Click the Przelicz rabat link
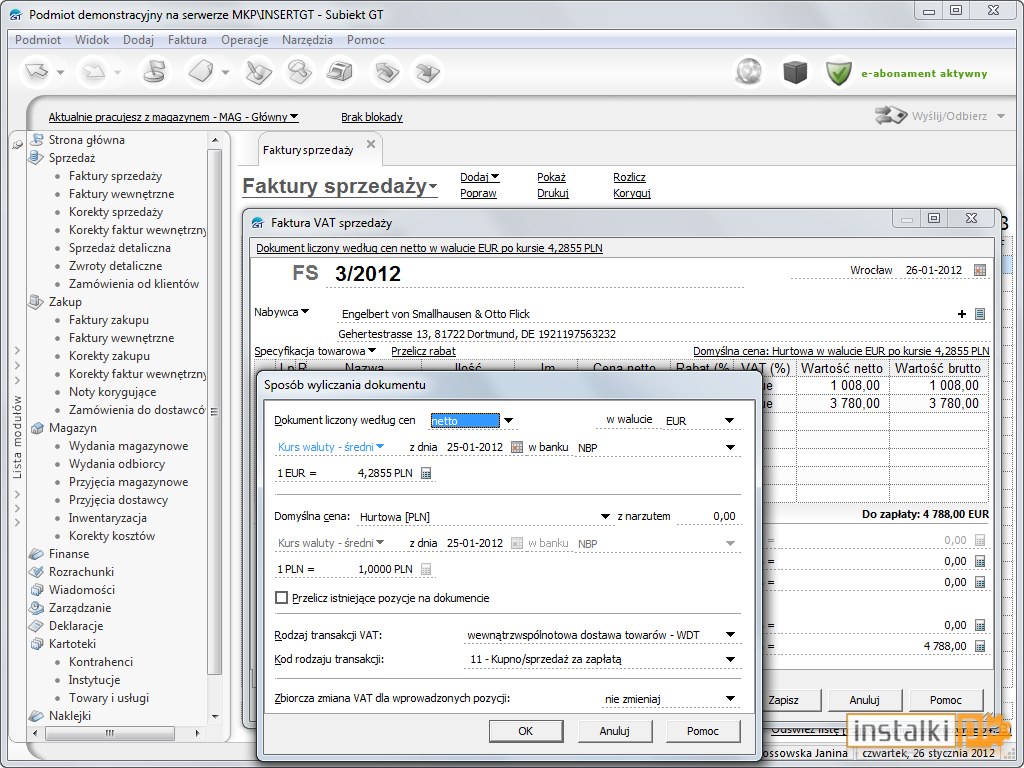The height and width of the screenshot is (768, 1024). 423,351
